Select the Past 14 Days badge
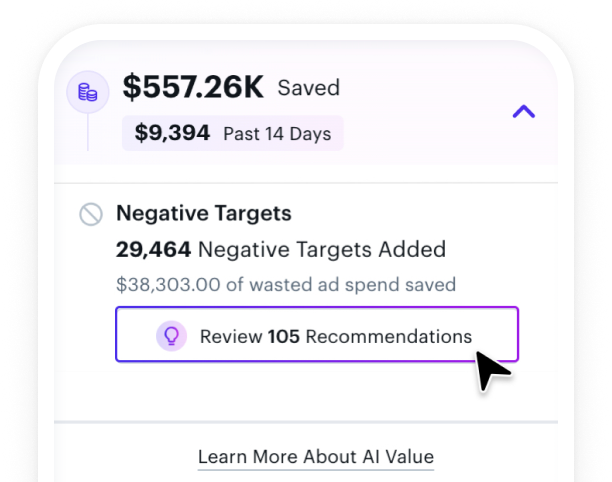 [232, 133]
